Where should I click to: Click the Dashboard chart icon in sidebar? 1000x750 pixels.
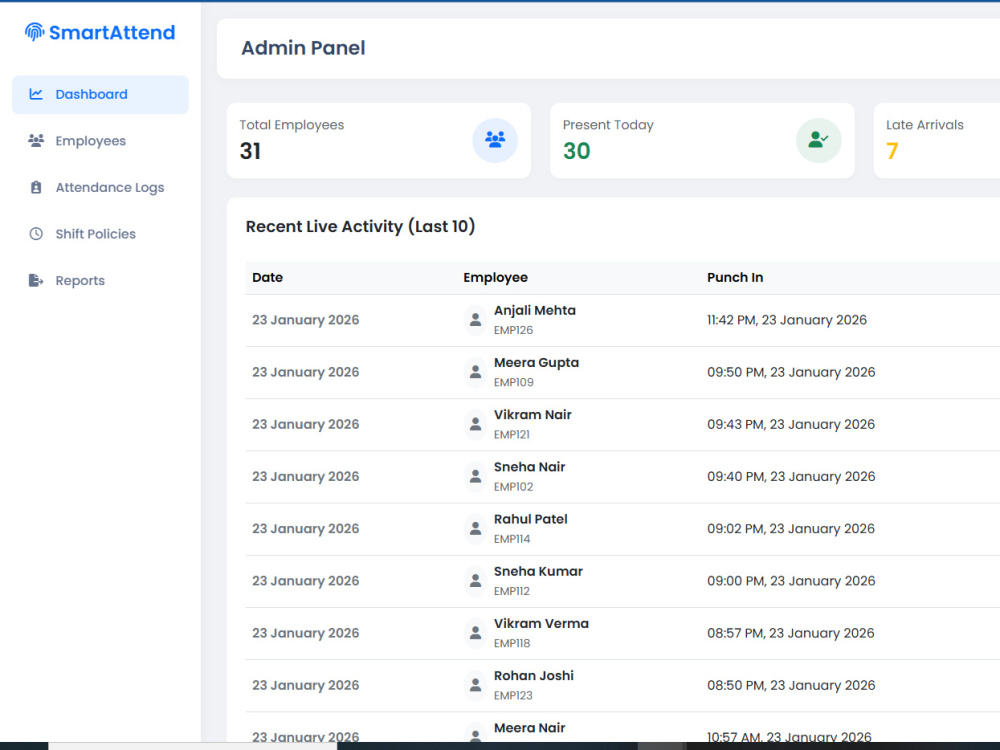click(36, 94)
